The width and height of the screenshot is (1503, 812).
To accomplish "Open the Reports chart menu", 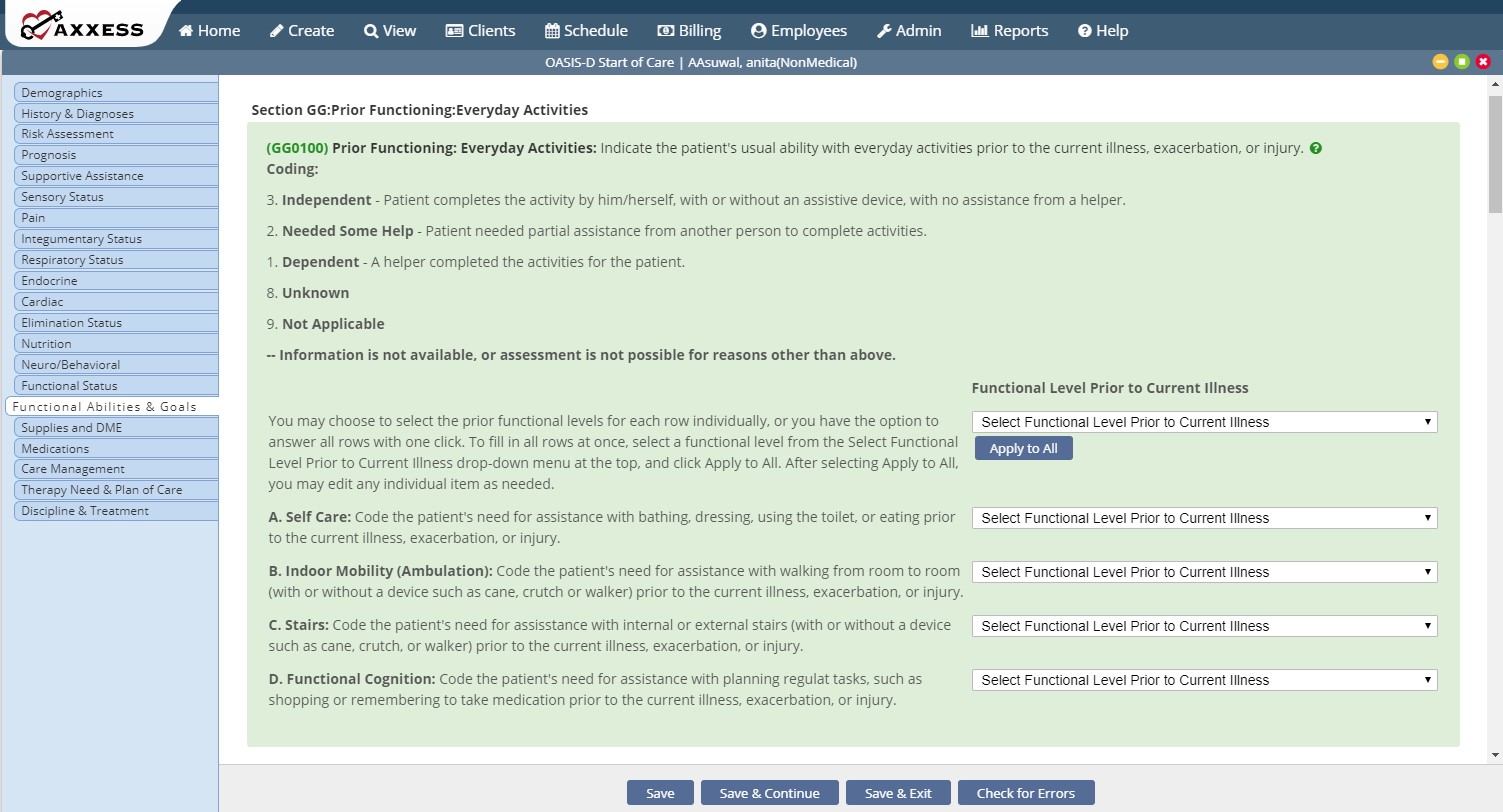I will tap(1009, 31).
